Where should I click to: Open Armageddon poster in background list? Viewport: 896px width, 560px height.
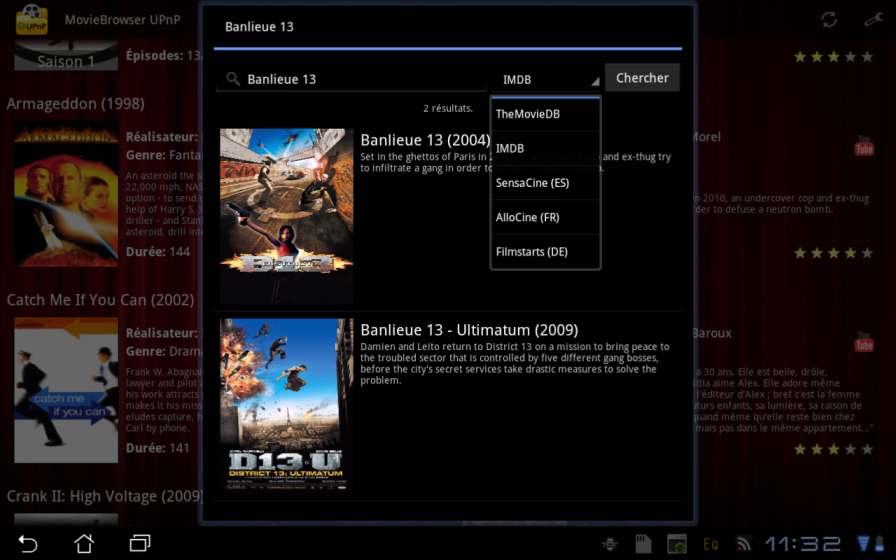[66, 194]
